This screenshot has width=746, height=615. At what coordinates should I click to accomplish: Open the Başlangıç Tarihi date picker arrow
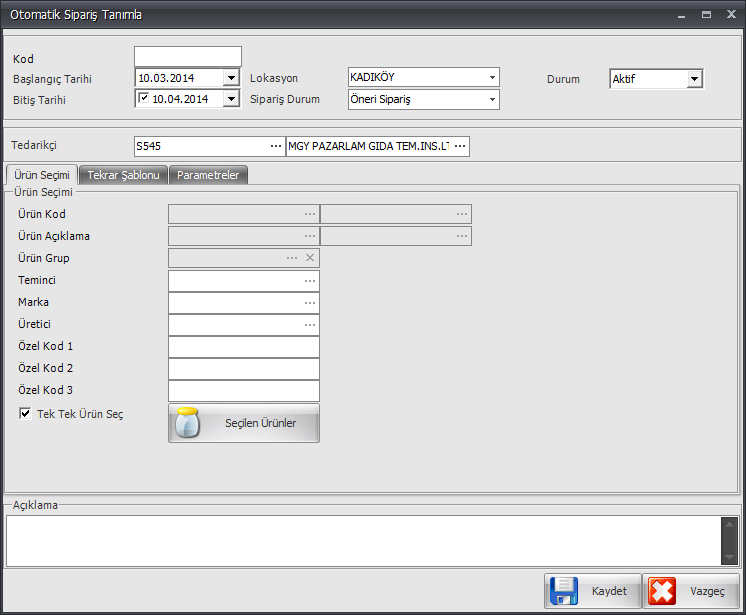tap(232, 77)
